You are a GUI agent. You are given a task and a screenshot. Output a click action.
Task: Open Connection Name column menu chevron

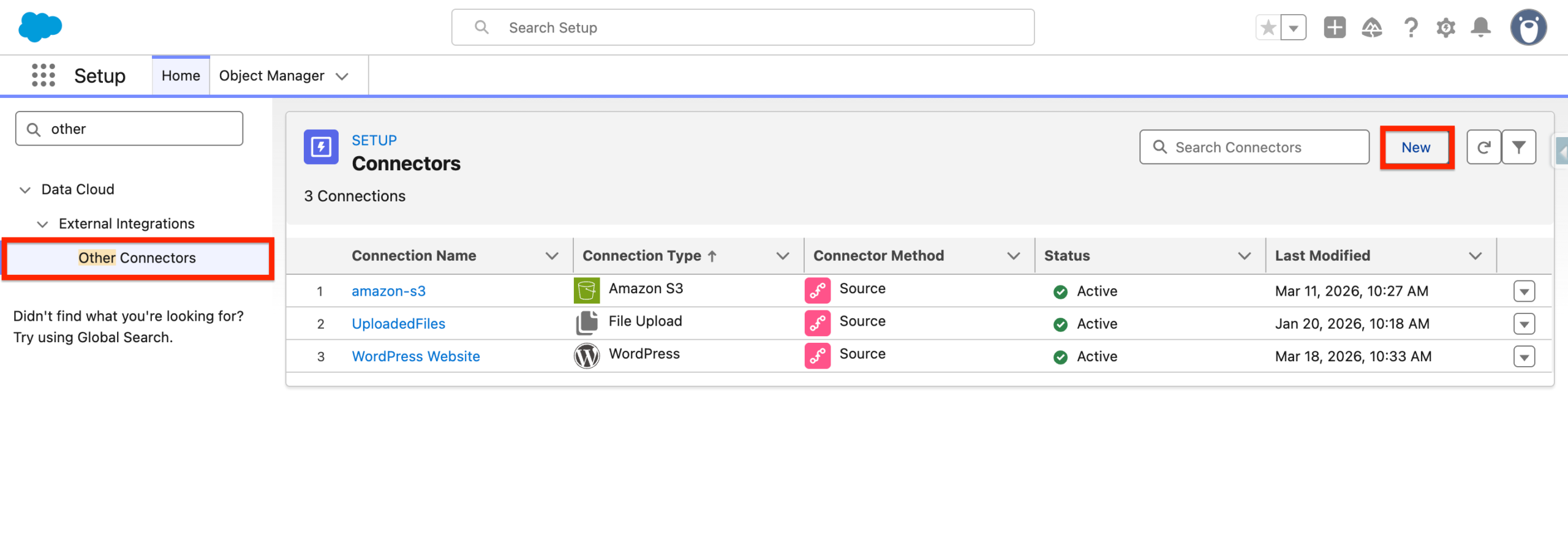click(552, 256)
